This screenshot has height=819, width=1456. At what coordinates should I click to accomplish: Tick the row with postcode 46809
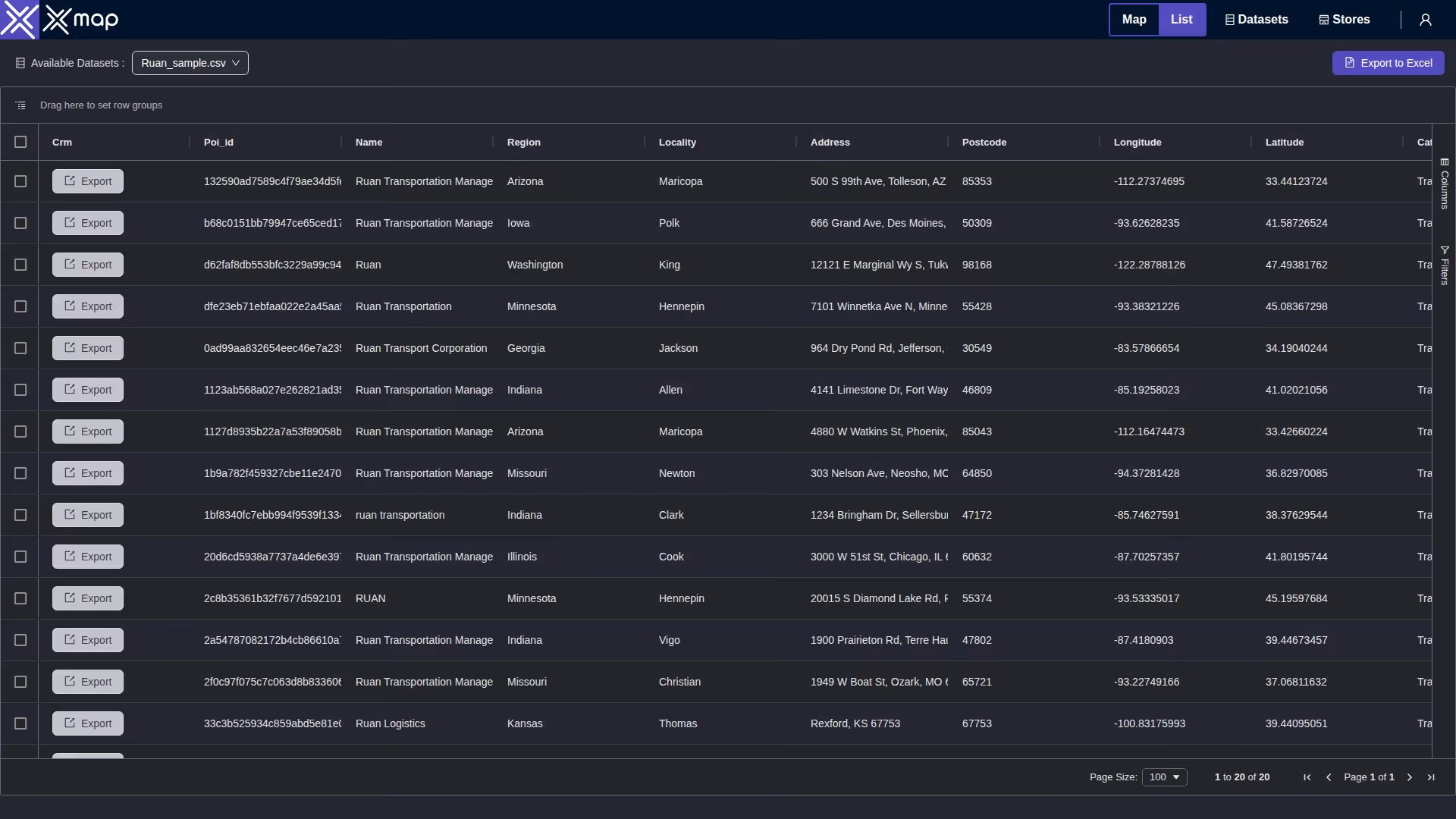click(x=20, y=390)
